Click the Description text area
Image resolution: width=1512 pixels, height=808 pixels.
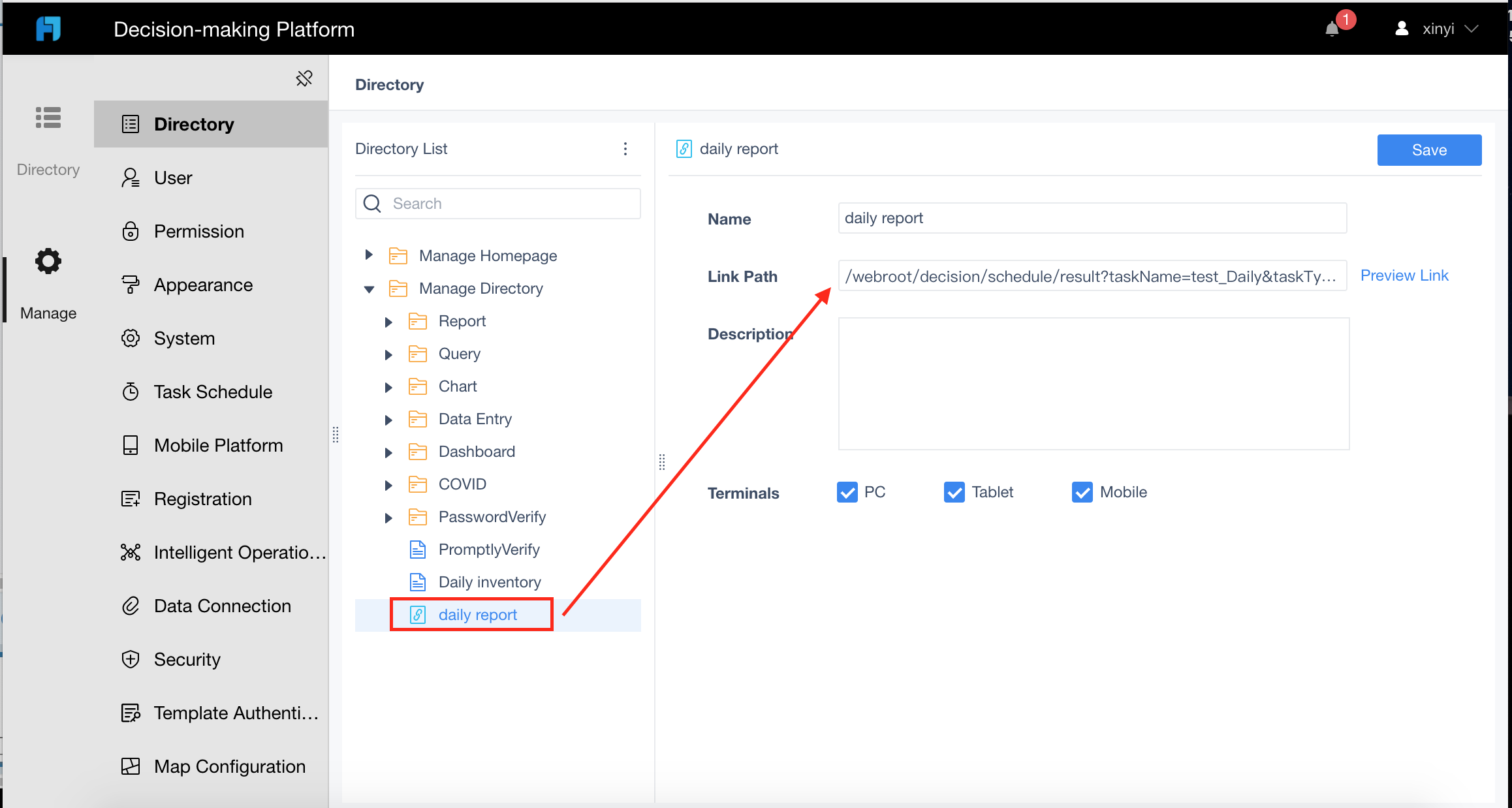pos(1094,384)
